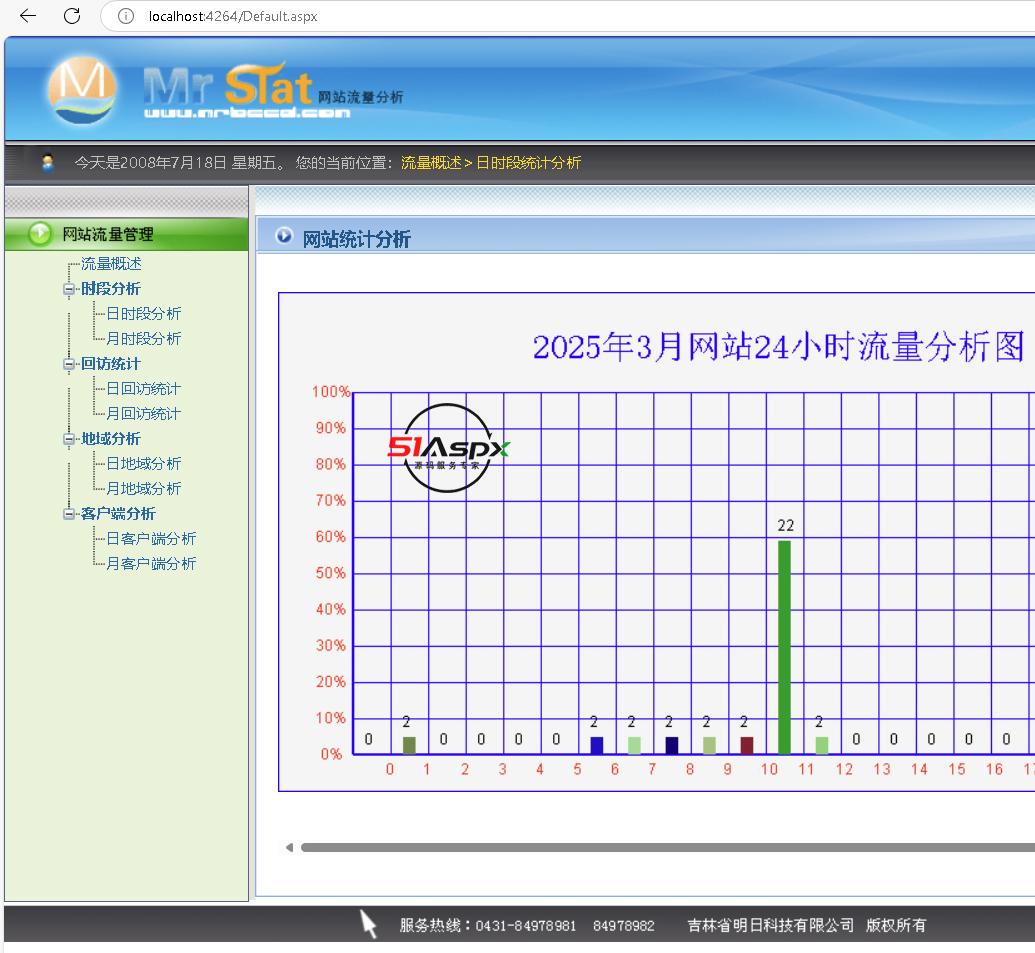The height and width of the screenshot is (953, 1035).
Task: Click the 60% label on the y-axis
Action: (x=331, y=537)
